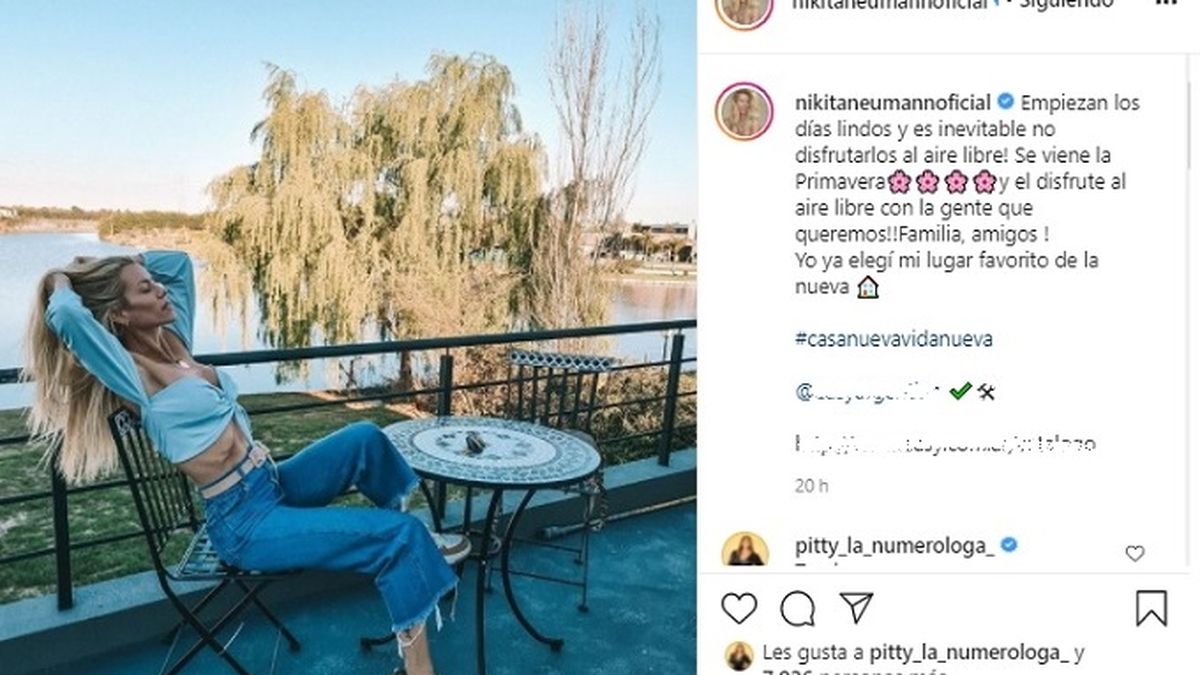Click the 20 h timestamp
1200x675 pixels.
811,486
